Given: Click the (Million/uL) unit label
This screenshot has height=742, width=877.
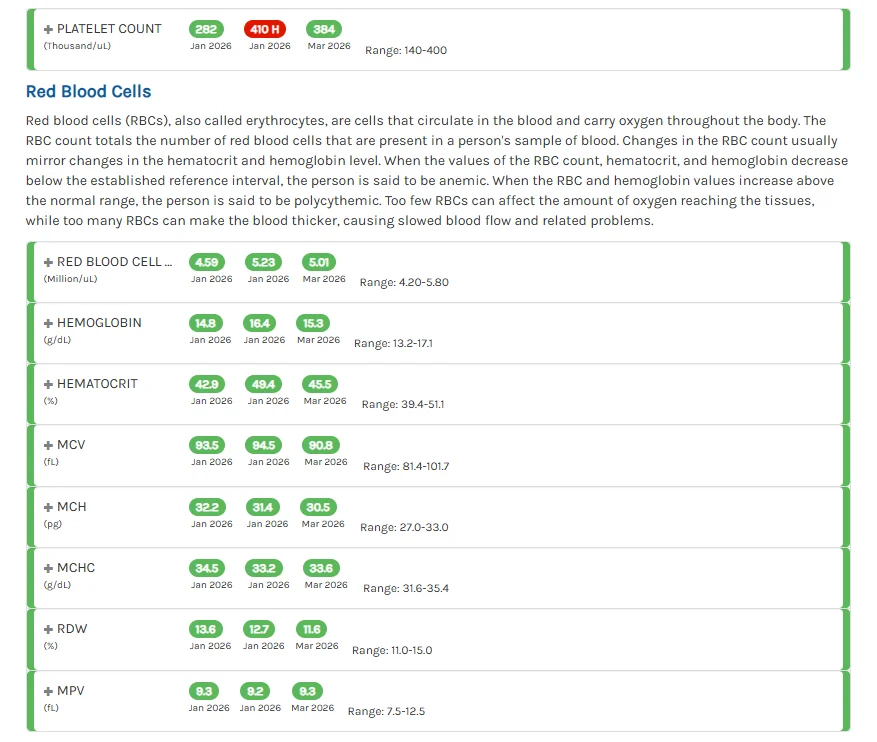Looking at the screenshot, I should click(70, 278).
